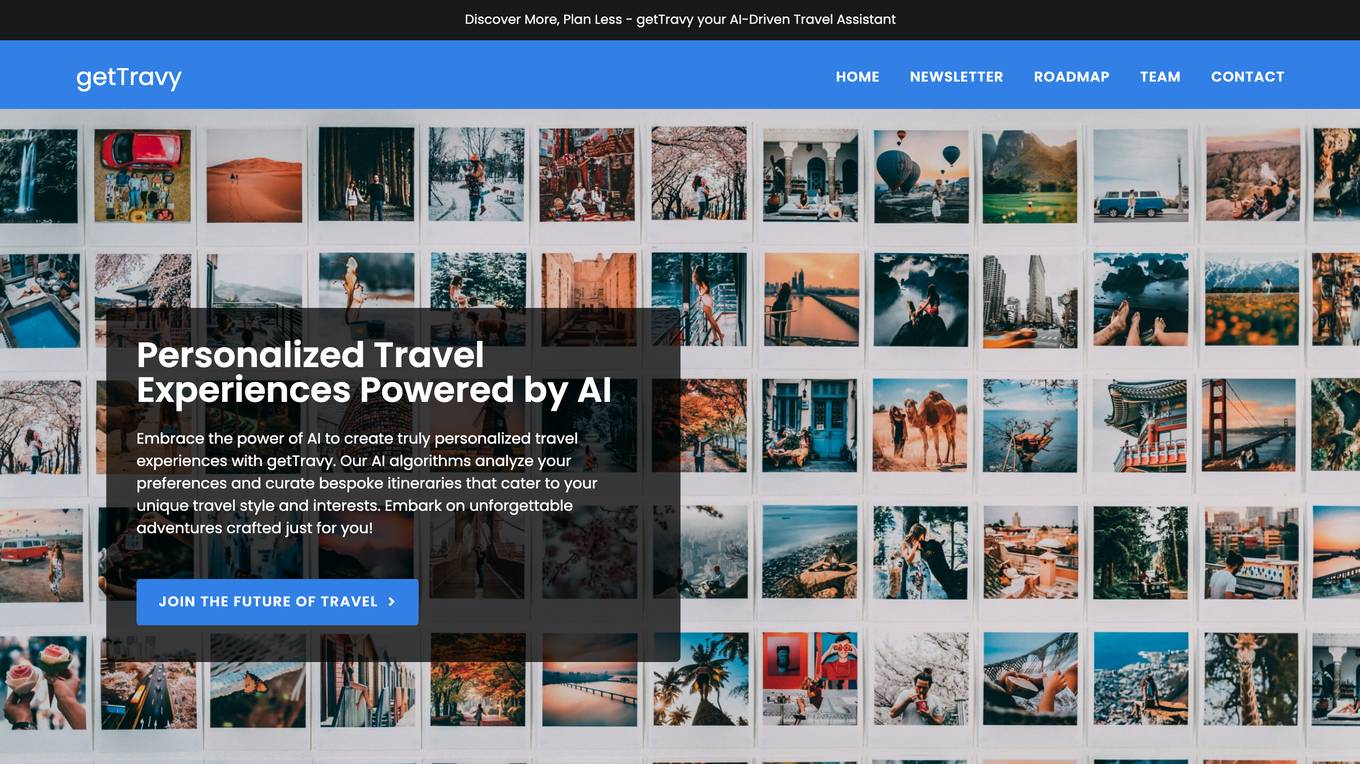Click the blue camper van photo
The width and height of the screenshot is (1360, 764).
tap(1140, 176)
